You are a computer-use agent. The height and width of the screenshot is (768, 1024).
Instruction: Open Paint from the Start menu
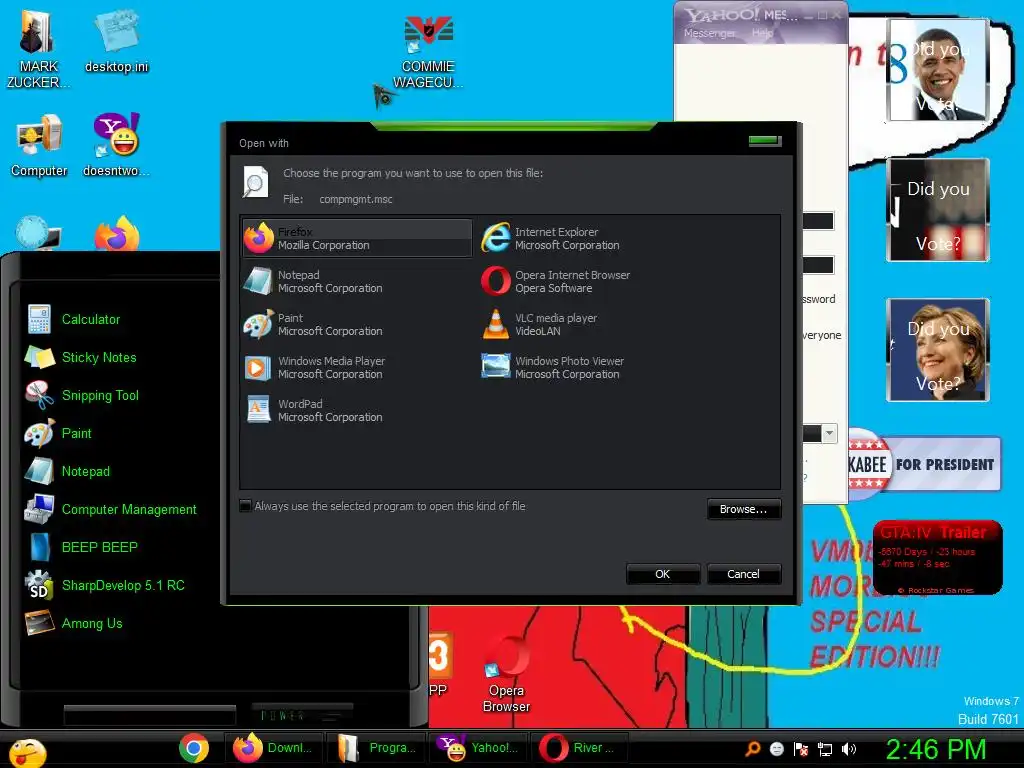(x=59, y=433)
